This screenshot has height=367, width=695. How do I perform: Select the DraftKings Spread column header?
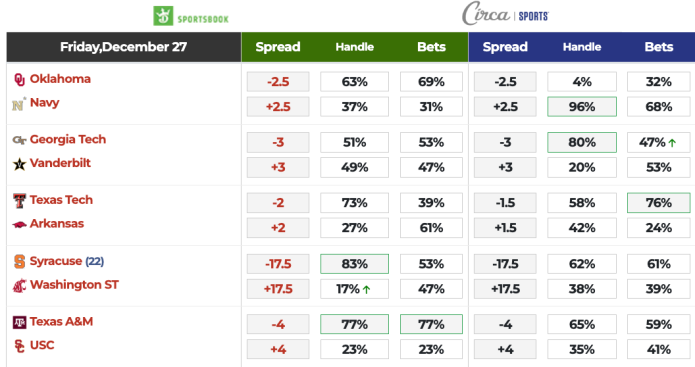[x=278, y=47]
